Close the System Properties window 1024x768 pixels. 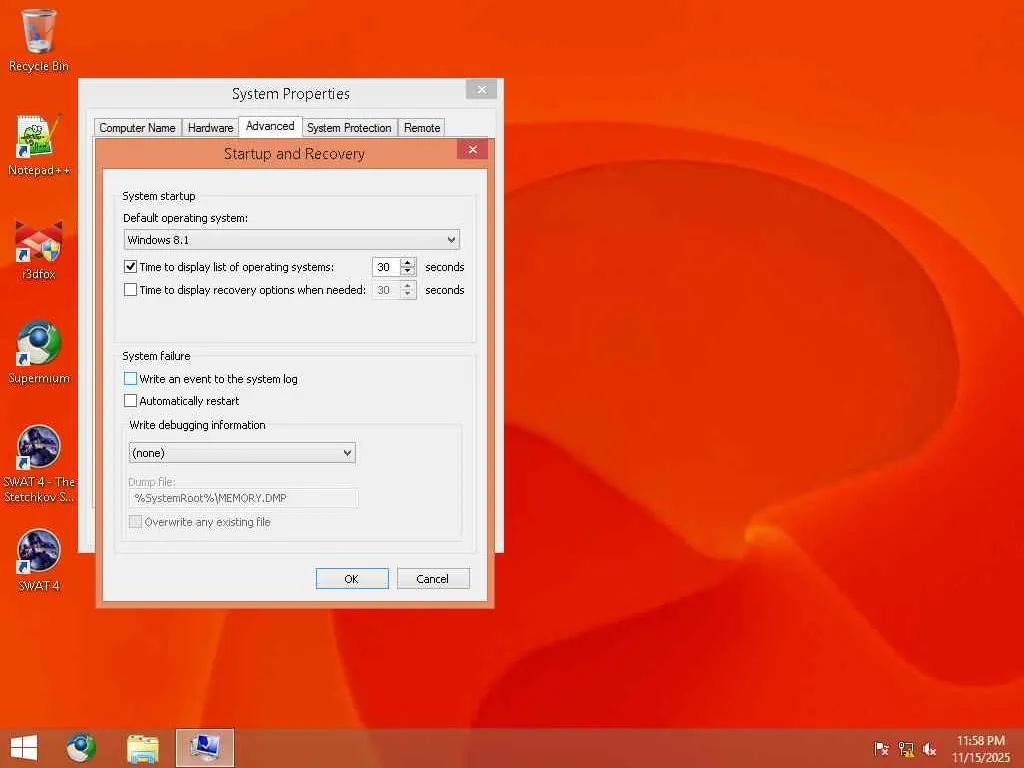pyautogui.click(x=482, y=89)
